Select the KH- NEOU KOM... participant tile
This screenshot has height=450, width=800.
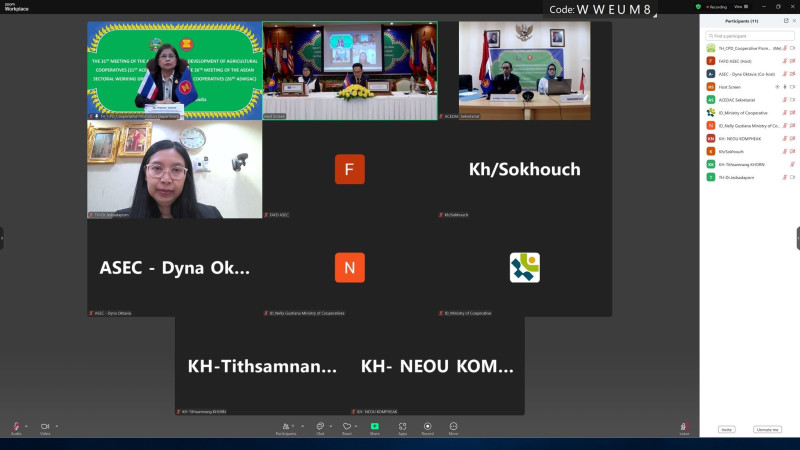[437, 366]
